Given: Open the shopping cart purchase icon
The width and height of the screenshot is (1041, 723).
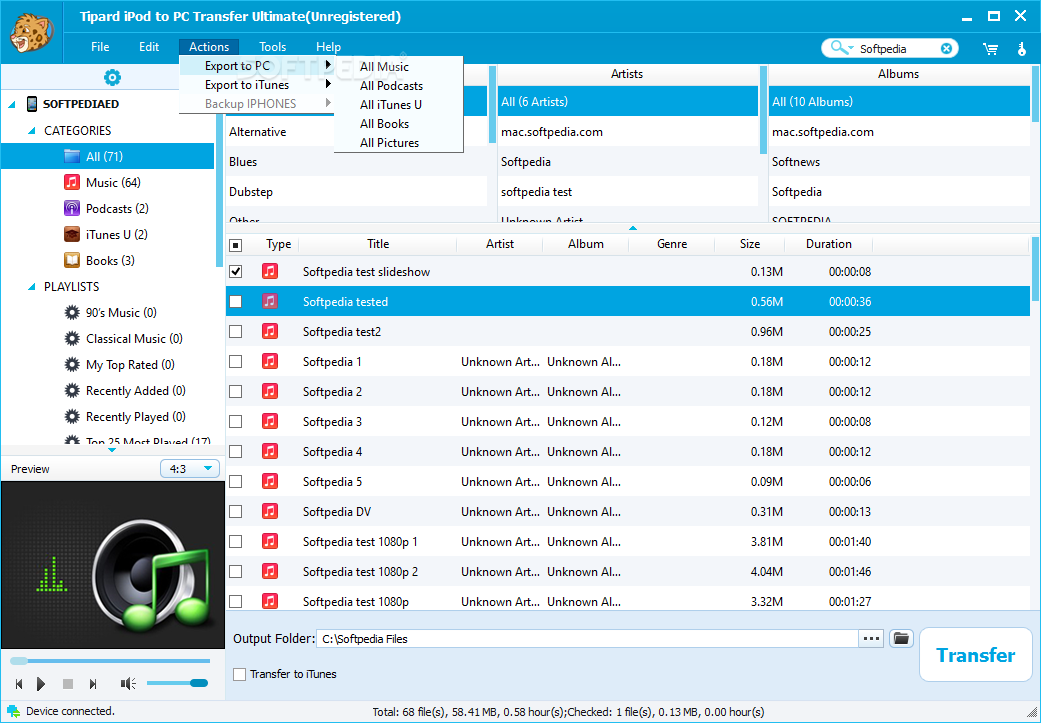Looking at the screenshot, I should point(991,48).
